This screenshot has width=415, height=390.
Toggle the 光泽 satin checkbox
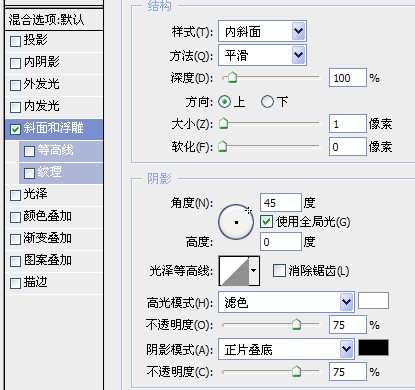(x=15, y=195)
